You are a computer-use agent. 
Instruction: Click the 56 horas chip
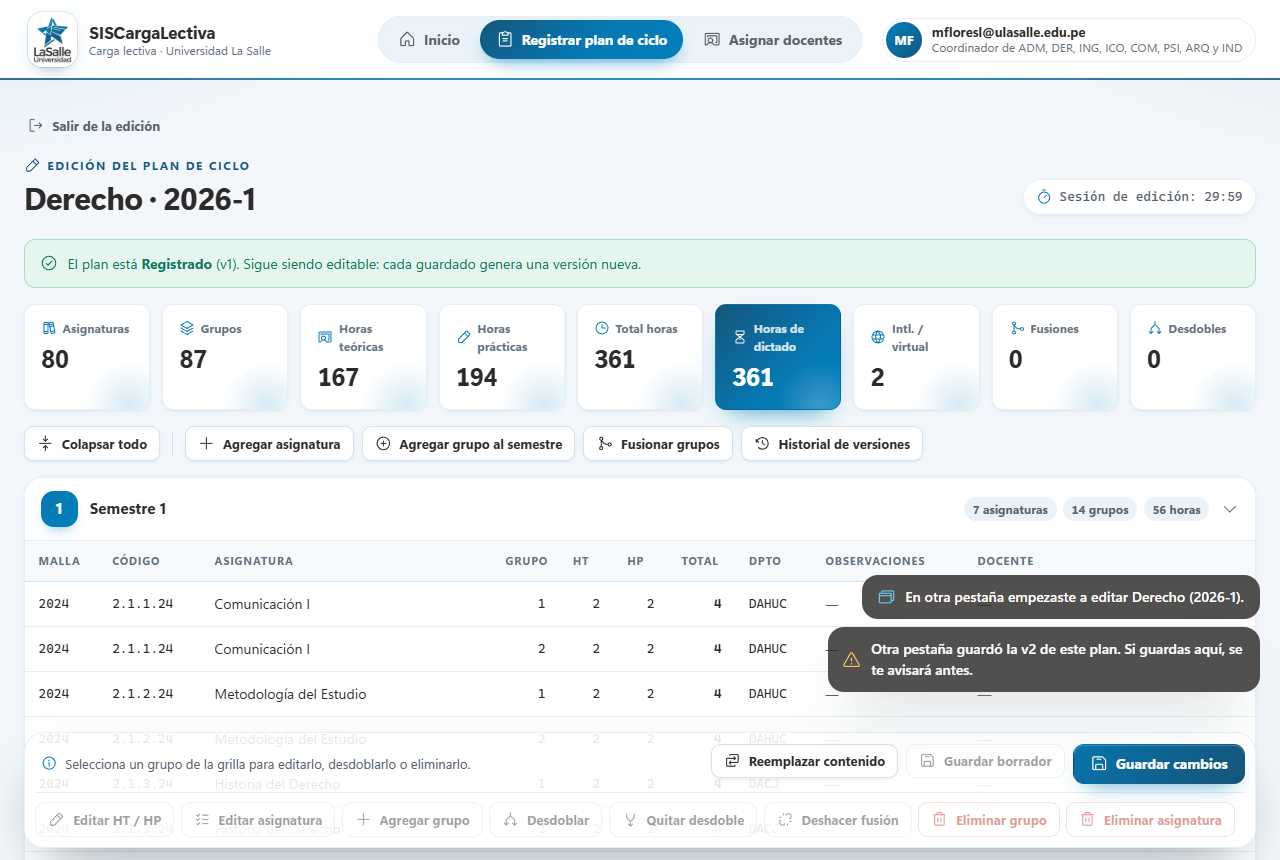pos(1176,510)
